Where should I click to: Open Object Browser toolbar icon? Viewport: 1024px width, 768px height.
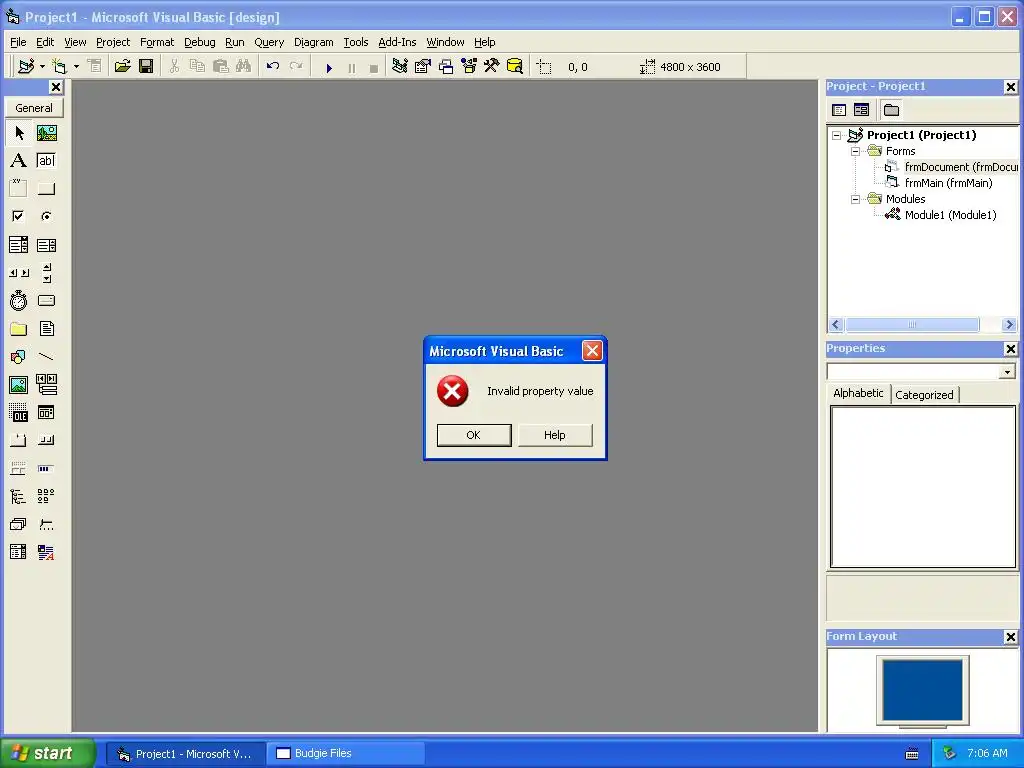(469, 66)
